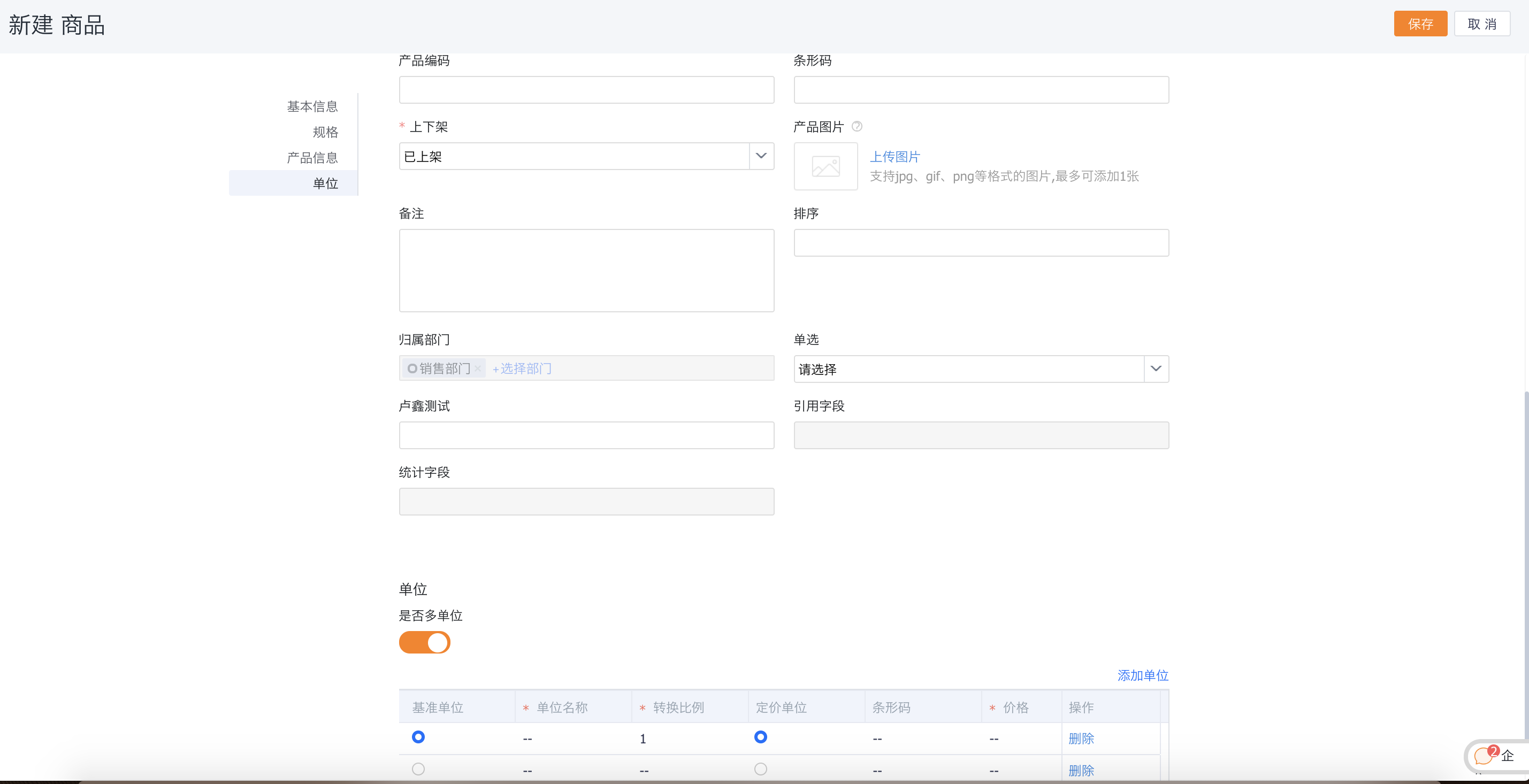Click the chevron arrow of 单选 dropdown
This screenshot has height=784, width=1529.
coord(1156,369)
